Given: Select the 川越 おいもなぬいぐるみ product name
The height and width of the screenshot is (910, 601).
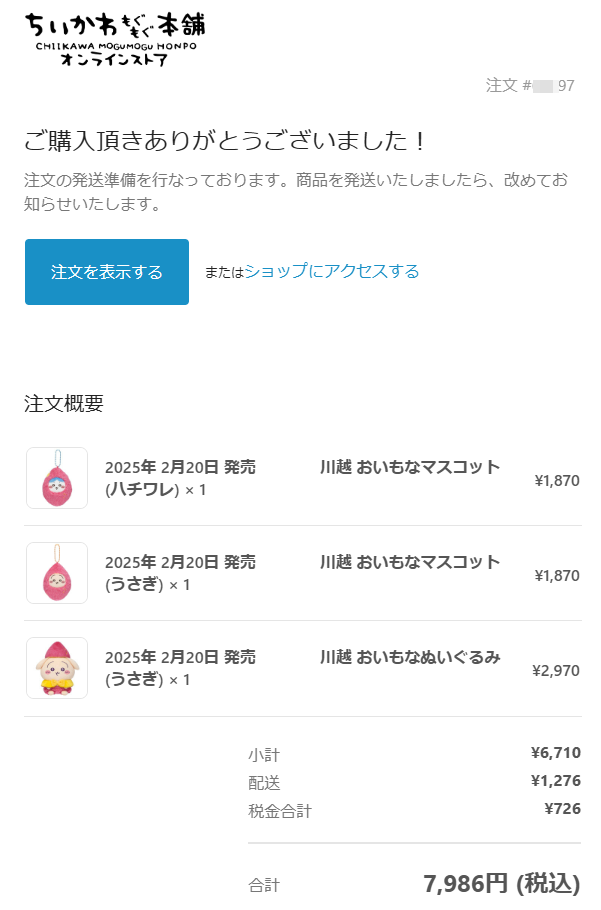Looking at the screenshot, I should coord(410,657).
